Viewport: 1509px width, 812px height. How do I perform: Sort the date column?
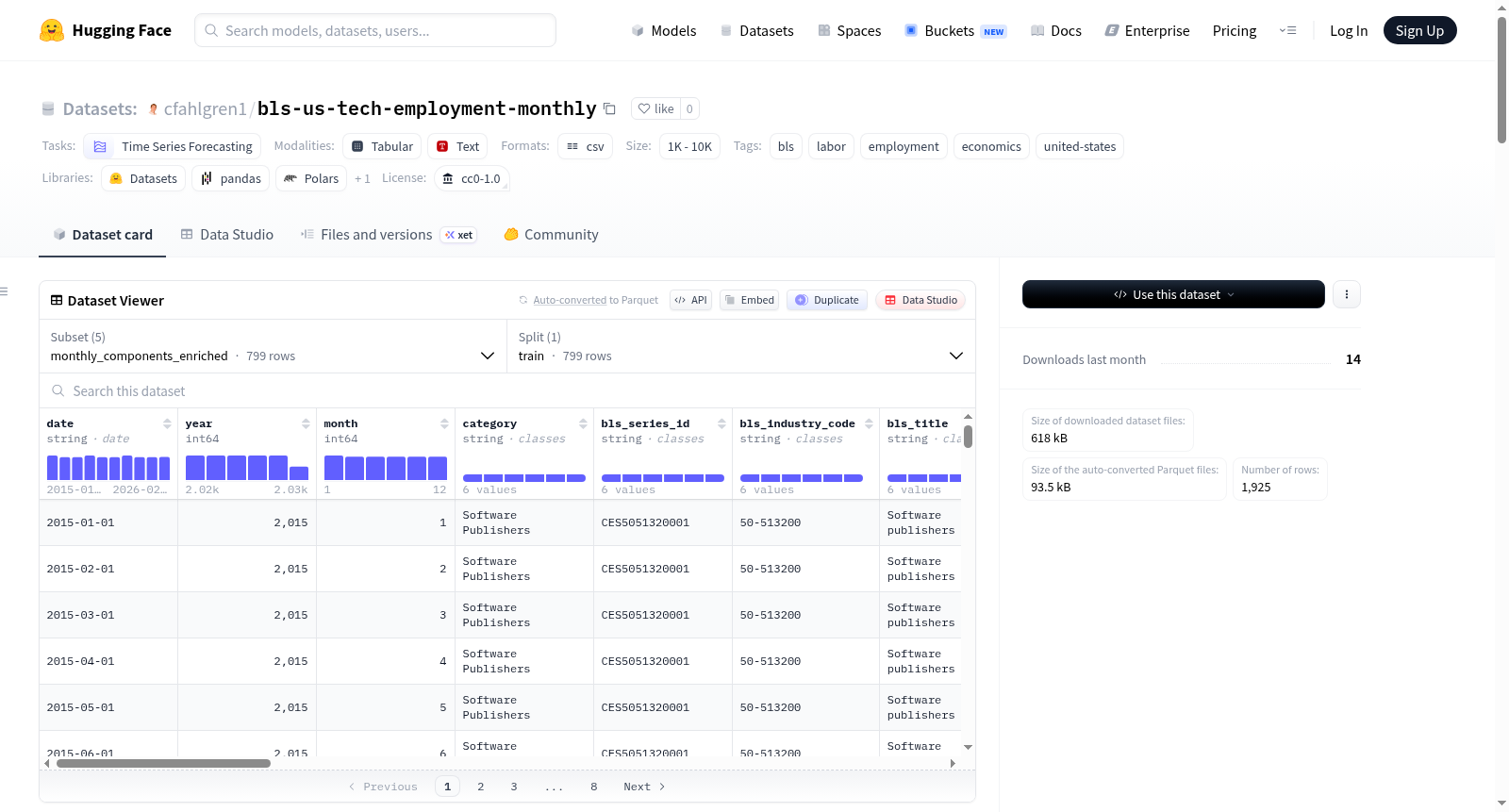167,423
